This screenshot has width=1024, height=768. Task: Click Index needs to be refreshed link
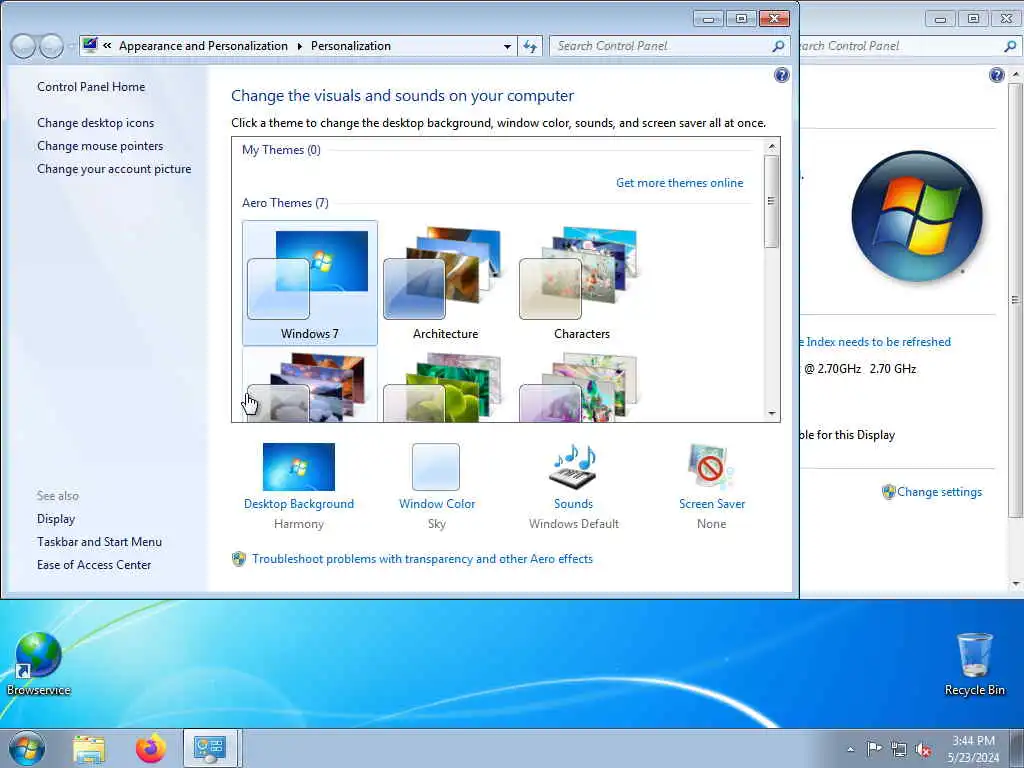pos(875,342)
